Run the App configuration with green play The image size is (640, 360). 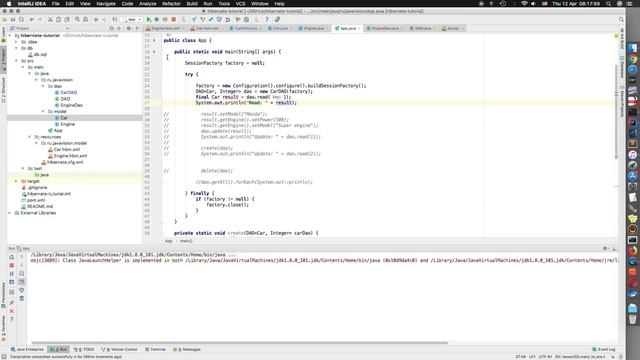pyautogui.click(x=149, y=19)
